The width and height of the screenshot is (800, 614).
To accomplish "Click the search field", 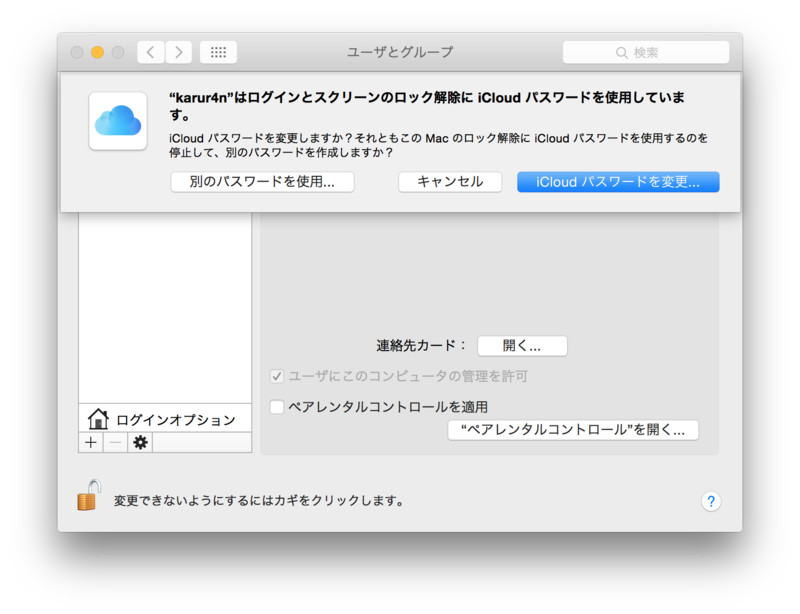I will pyautogui.click(x=646, y=52).
